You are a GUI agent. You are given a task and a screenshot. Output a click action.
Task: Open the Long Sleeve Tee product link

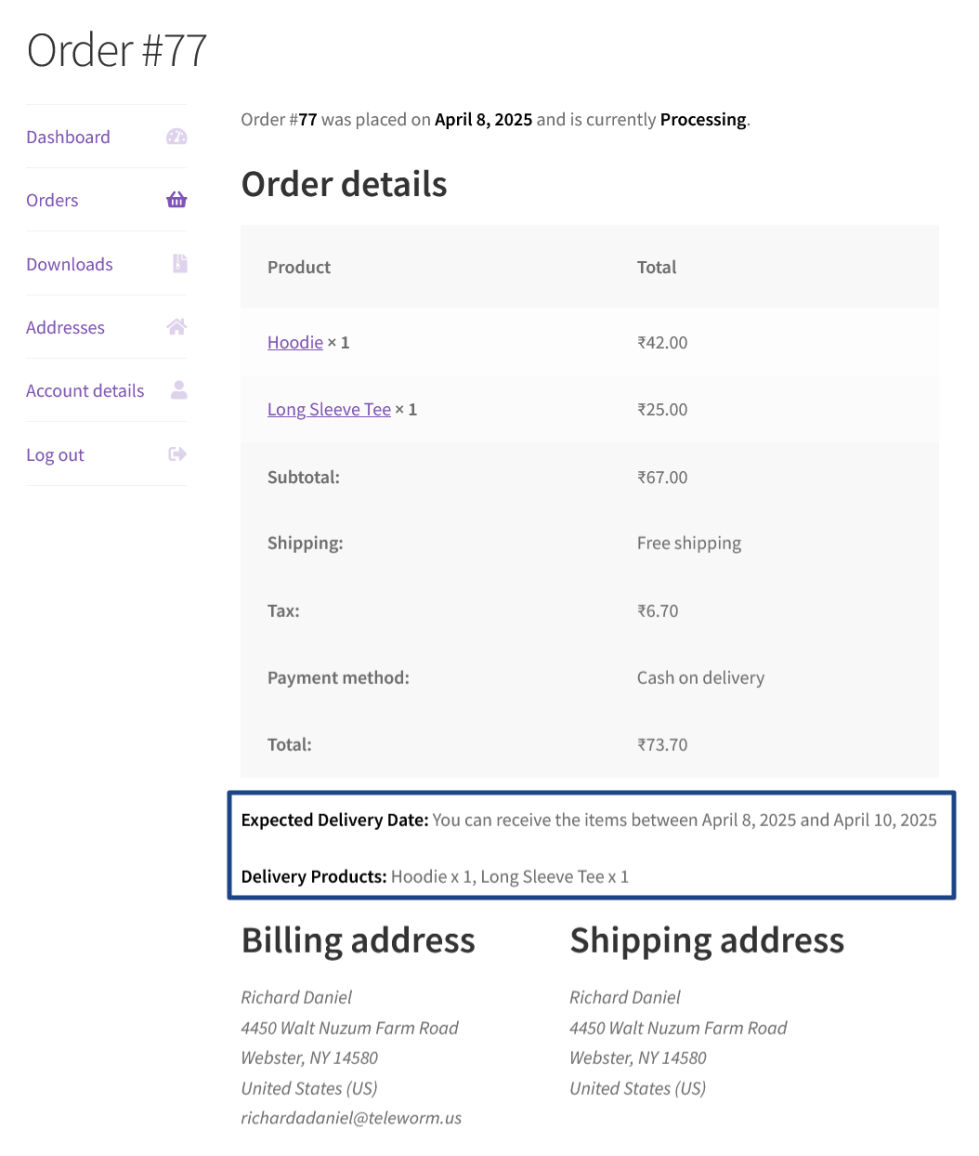pos(329,409)
